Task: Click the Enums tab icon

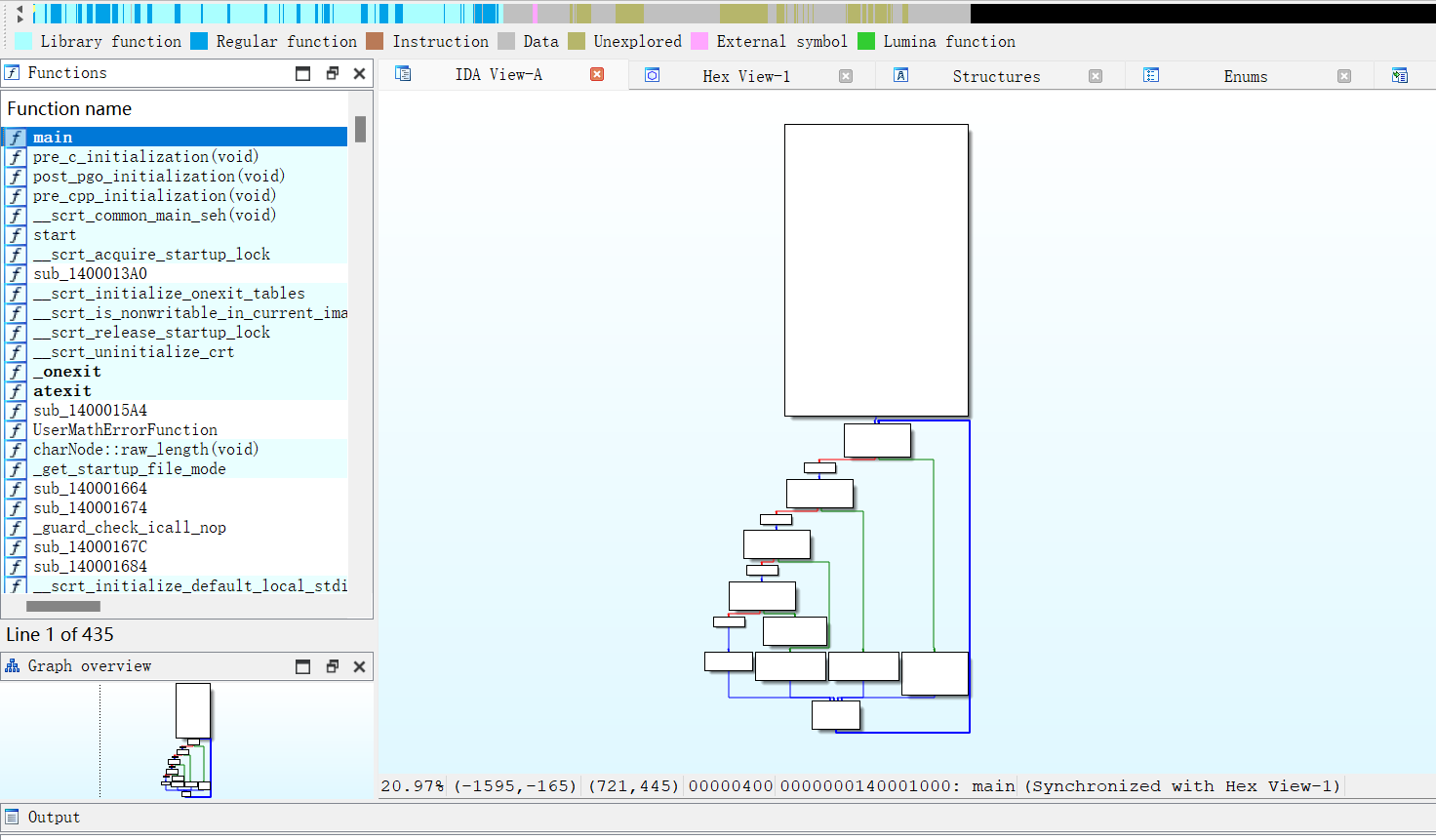Action: [1151, 75]
